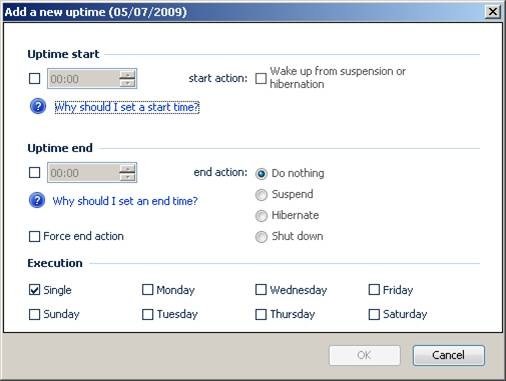Click the Uptime end time spinner arrows
Screen dimensions: 506x381
(x=128, y=173)
